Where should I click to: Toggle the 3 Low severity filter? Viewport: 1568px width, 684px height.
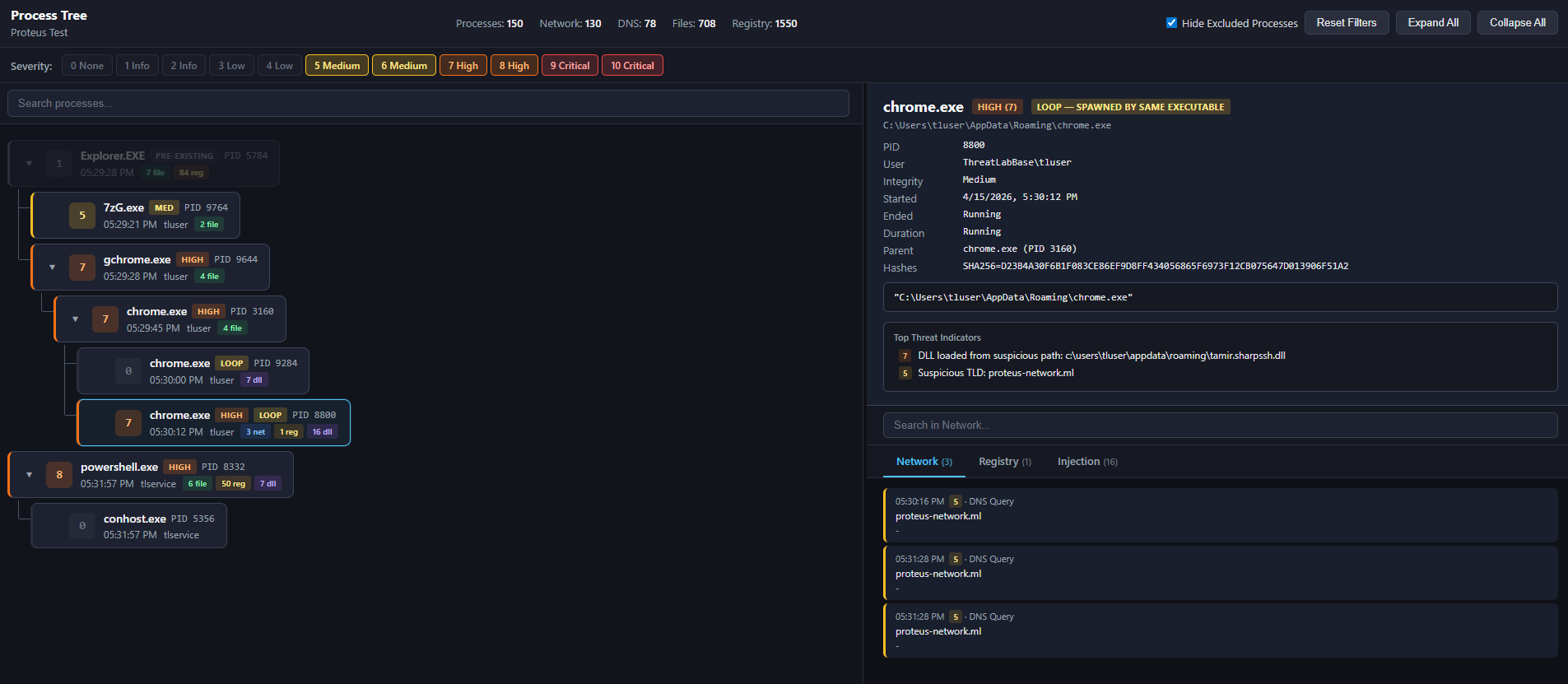[x=231, y=66]
